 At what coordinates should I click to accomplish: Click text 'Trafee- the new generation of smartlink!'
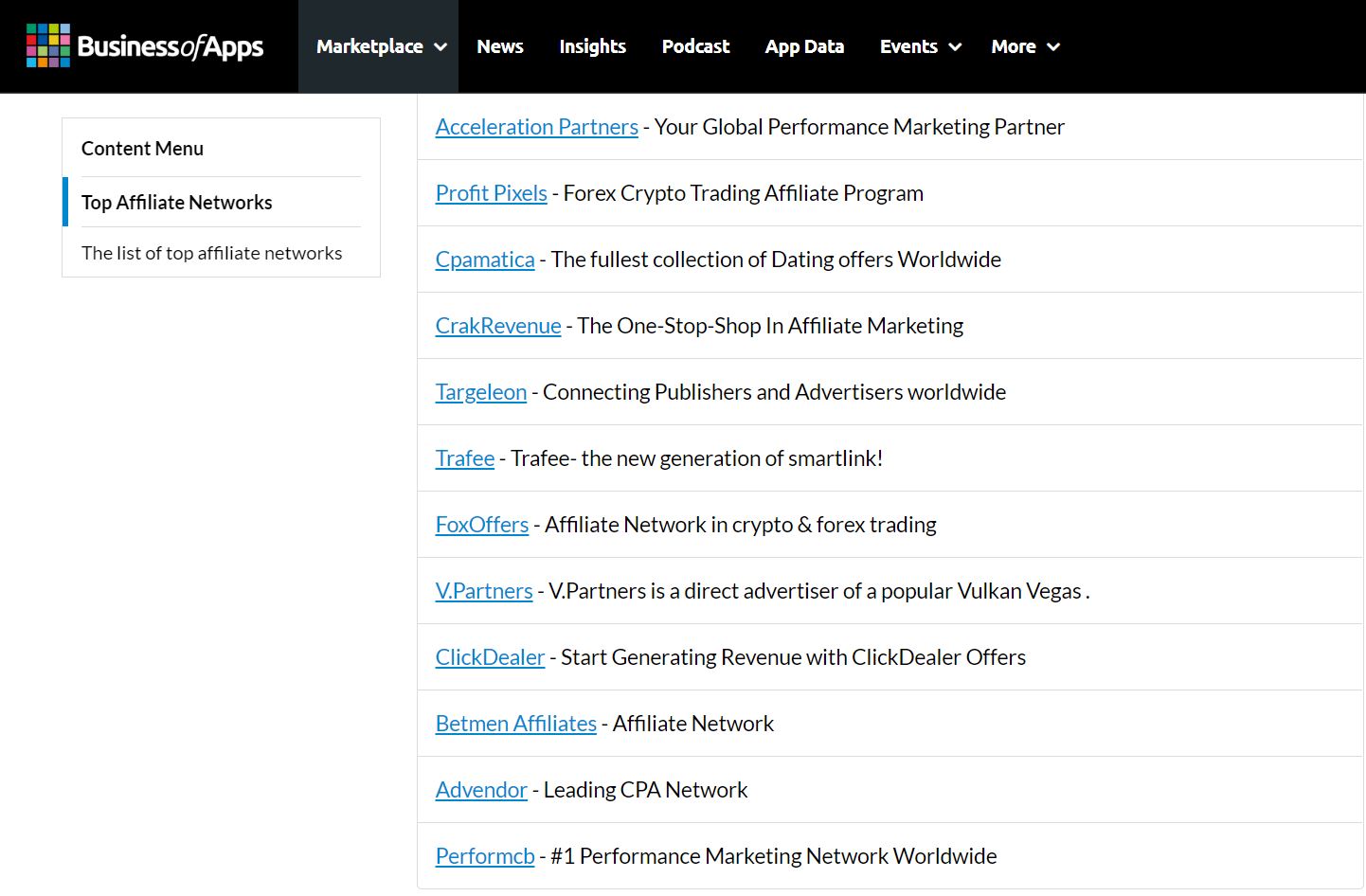[696, 458]
